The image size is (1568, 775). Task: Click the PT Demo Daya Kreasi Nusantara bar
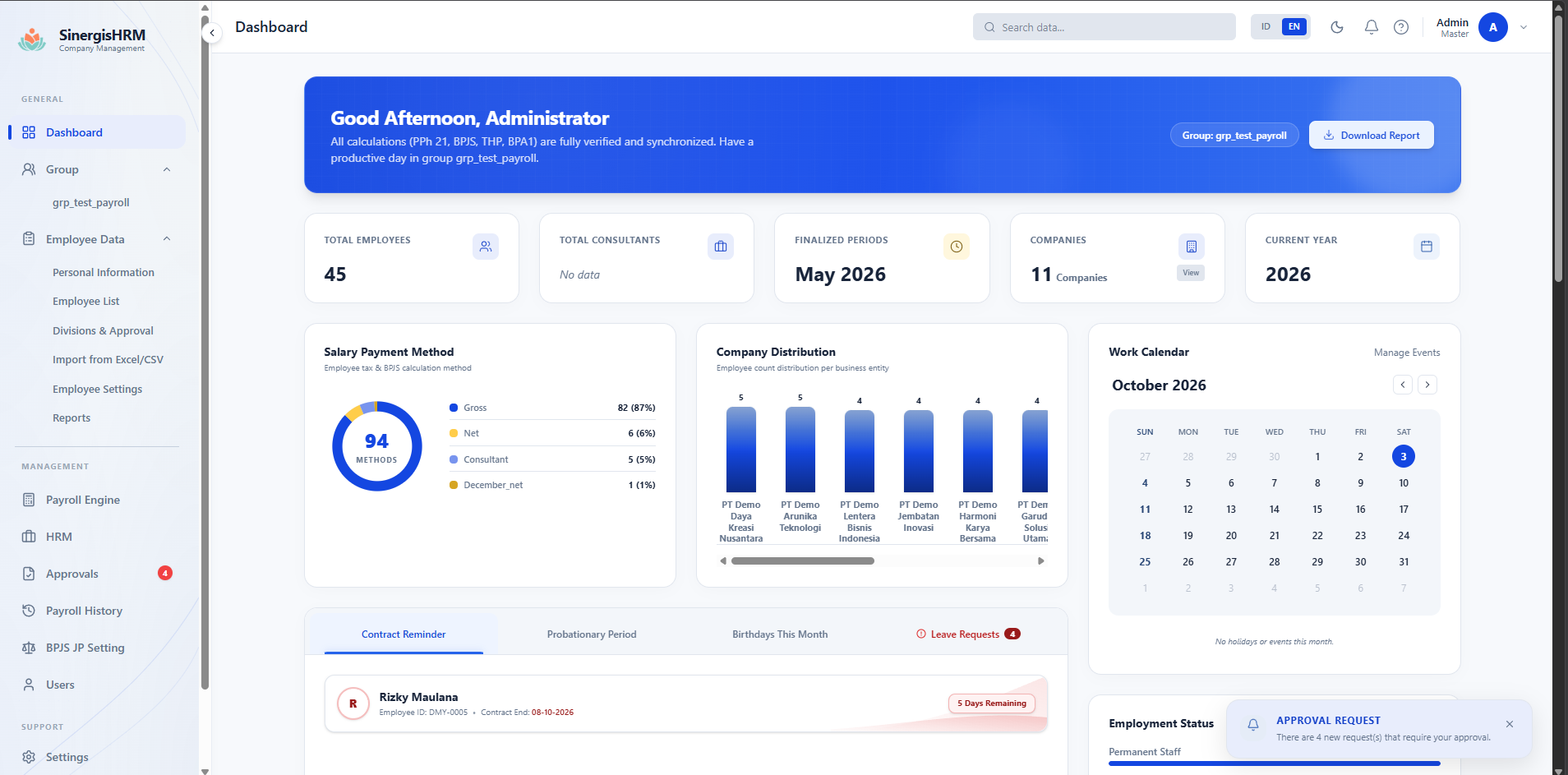[741, 450]
